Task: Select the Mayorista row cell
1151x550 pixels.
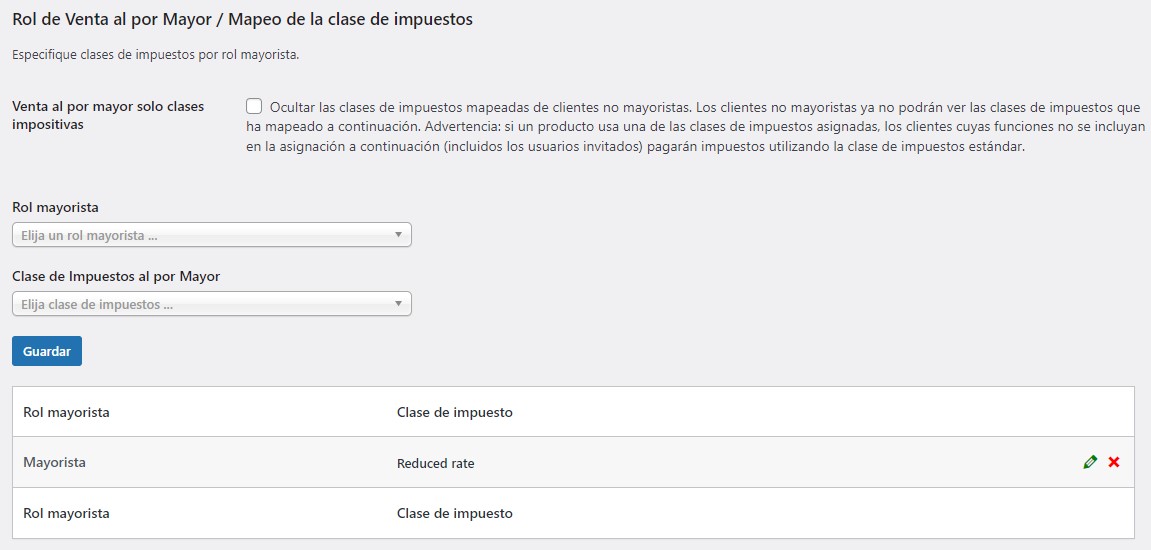Action: pyautogui.click(x=54, y=462)
